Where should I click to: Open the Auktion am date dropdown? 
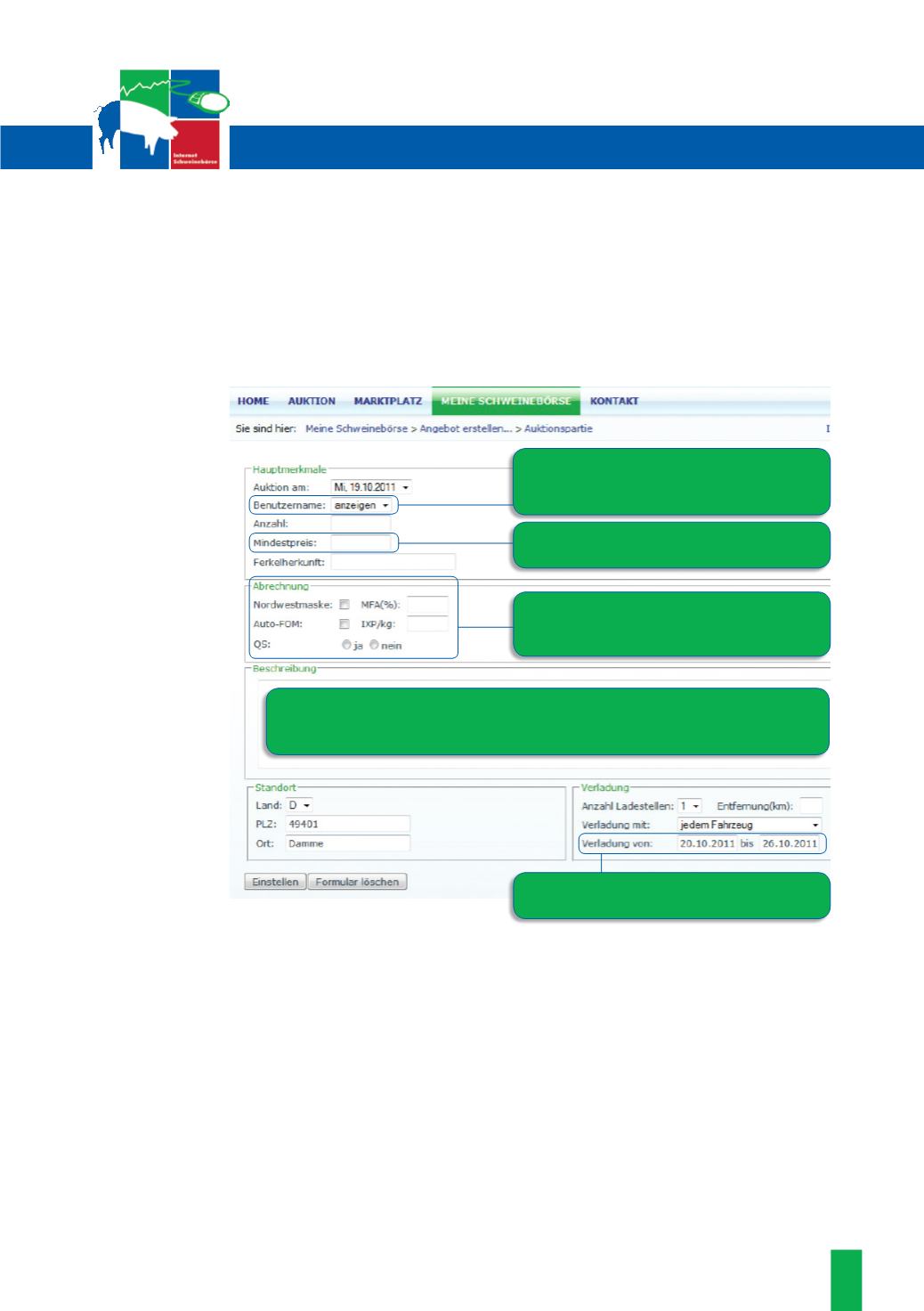371,488
